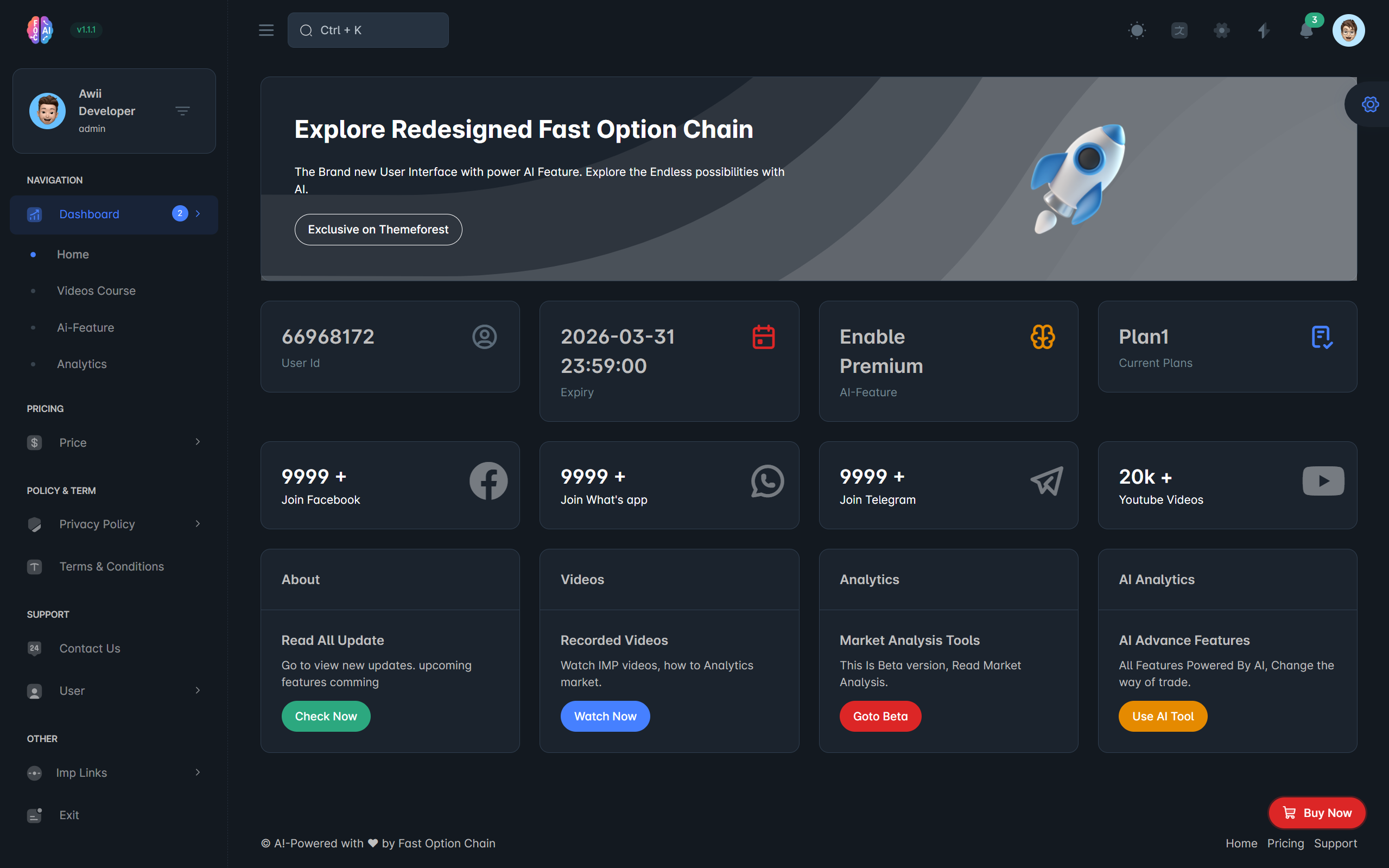Image resolution: width=1389 pixels, height=868 pixels.
Task: Click the green Check Now button
Action: 326,716
